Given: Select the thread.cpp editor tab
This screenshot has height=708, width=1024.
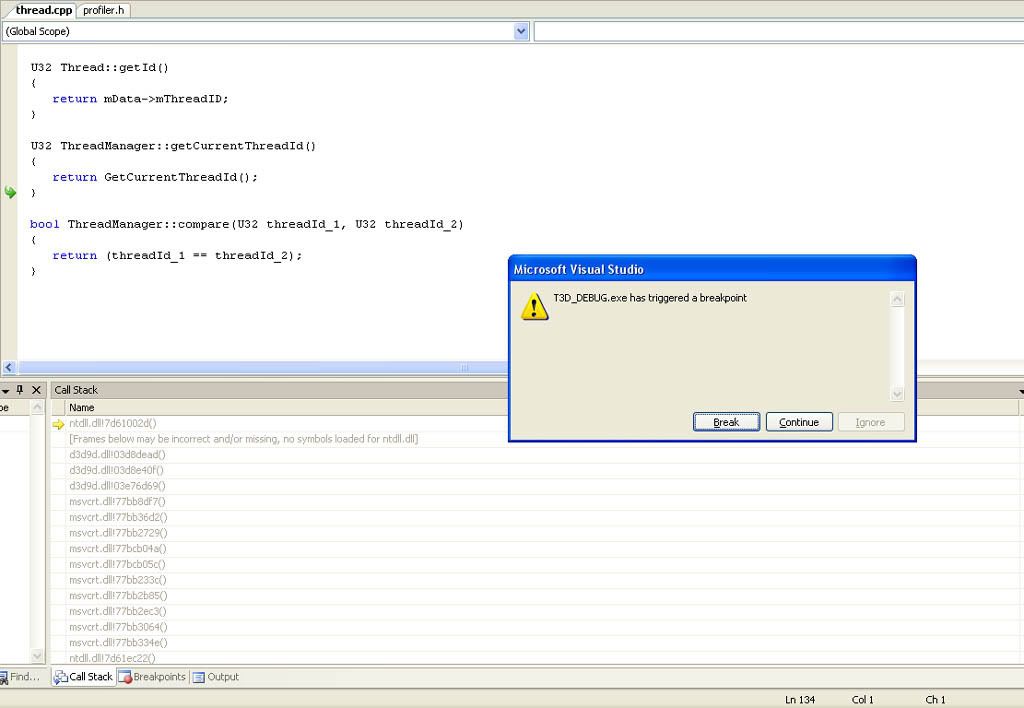Looking at the screenshot, I should pyautogui.click(x=43, y=10).
